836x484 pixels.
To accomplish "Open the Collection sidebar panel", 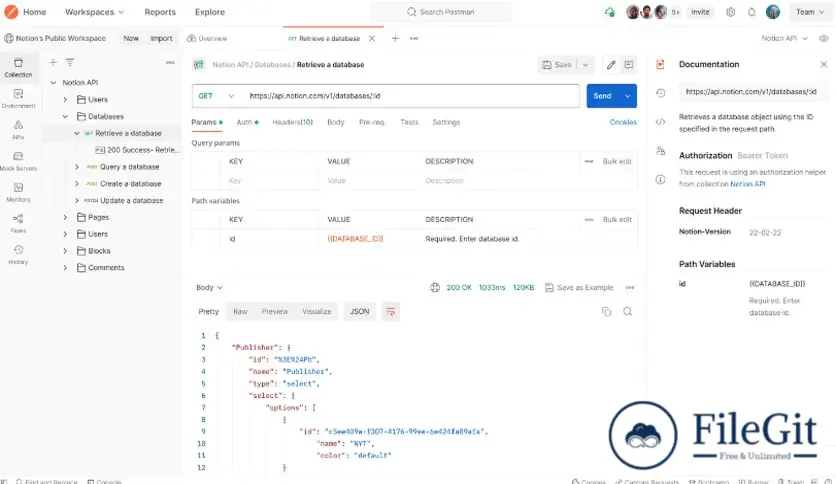I will pyautogui.click(x=18, y=68).
